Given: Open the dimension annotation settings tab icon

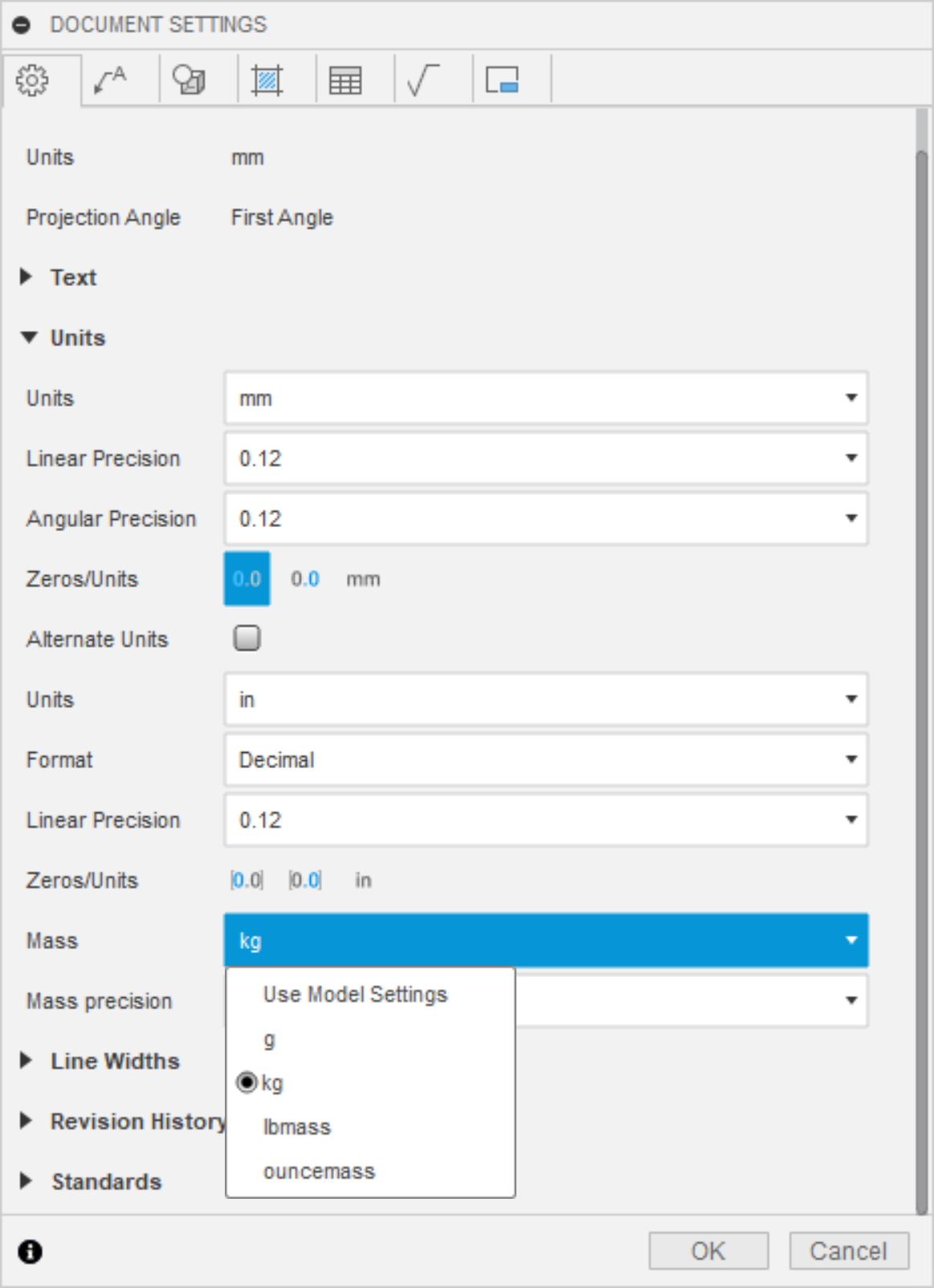Looking at the screenshot, I should point(110,80).
